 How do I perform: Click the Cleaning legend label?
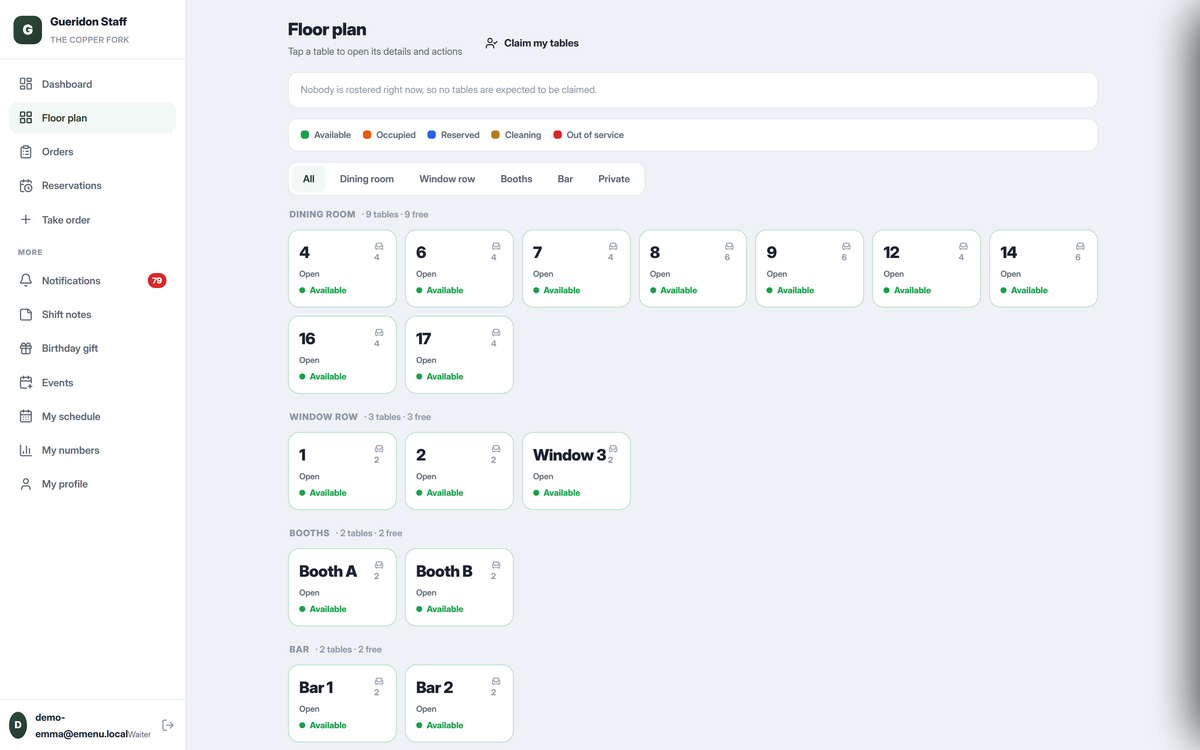click(x=523, y=135)
